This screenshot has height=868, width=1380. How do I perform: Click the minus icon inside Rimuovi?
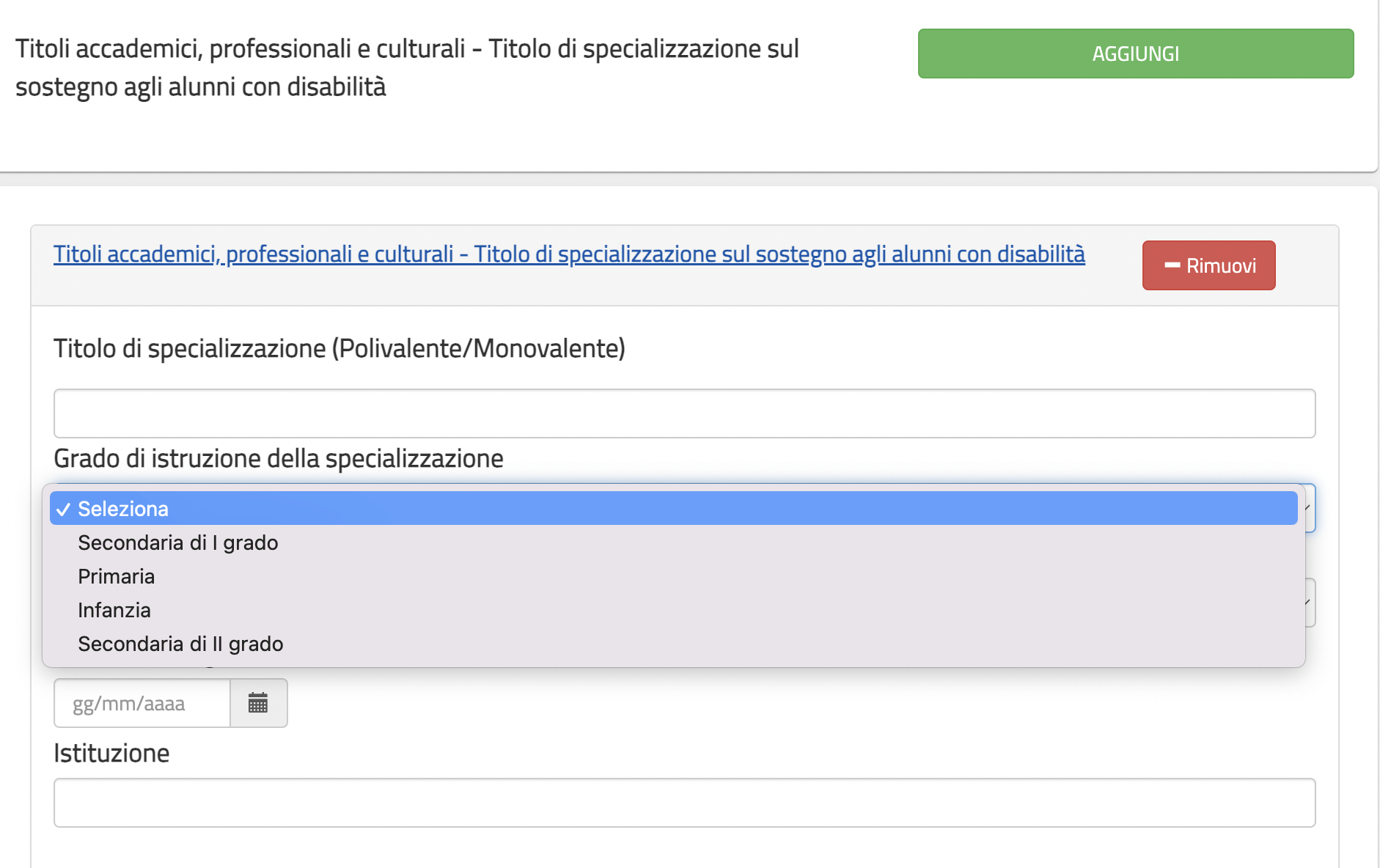tap(1172, 265)
